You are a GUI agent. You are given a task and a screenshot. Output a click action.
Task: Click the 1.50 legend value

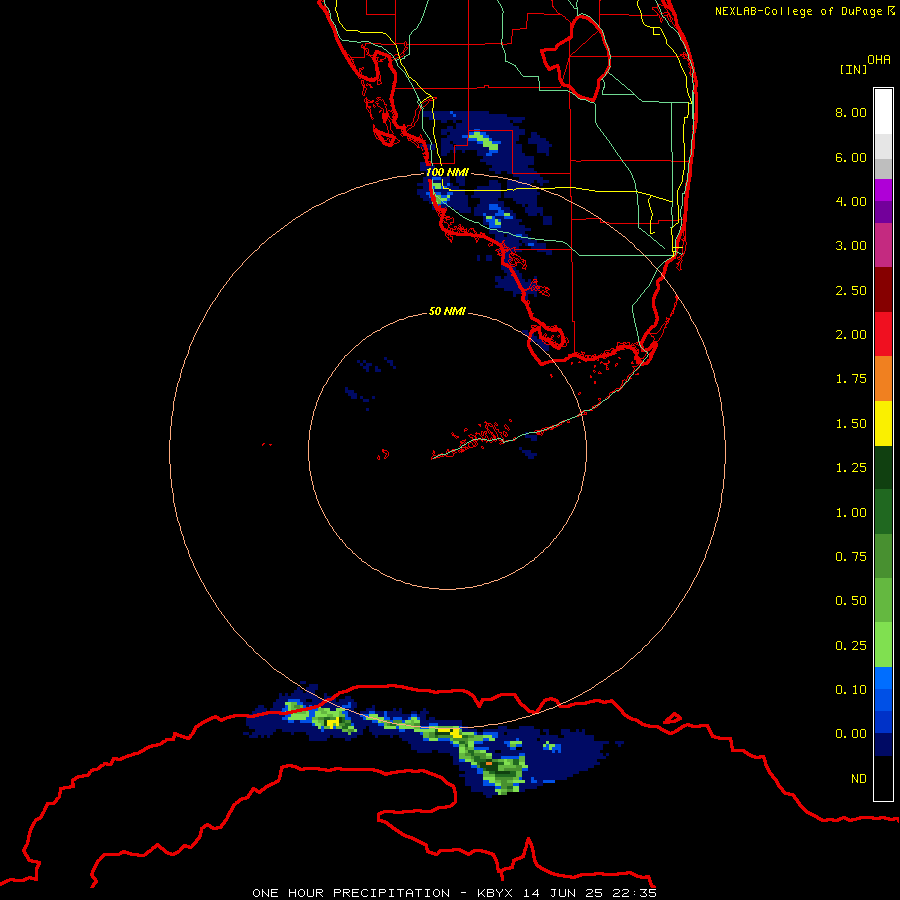click(x=851, y=424)
